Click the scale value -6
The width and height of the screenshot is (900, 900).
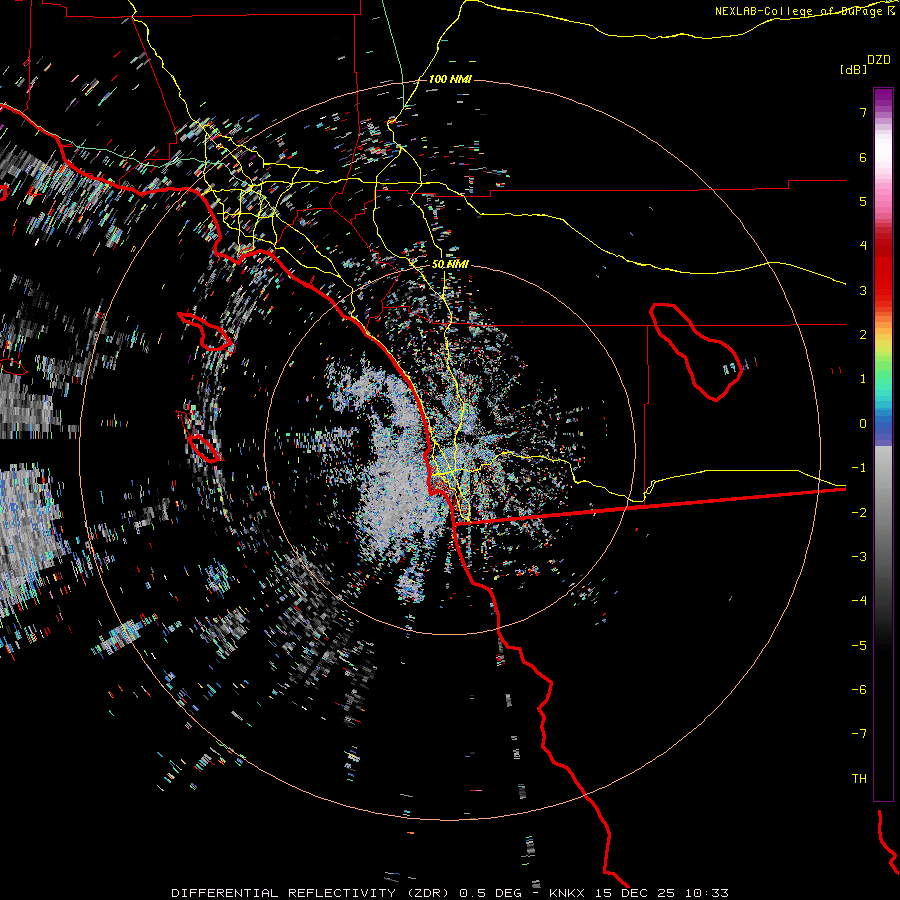pyautogui.click(x=859, y=690)
